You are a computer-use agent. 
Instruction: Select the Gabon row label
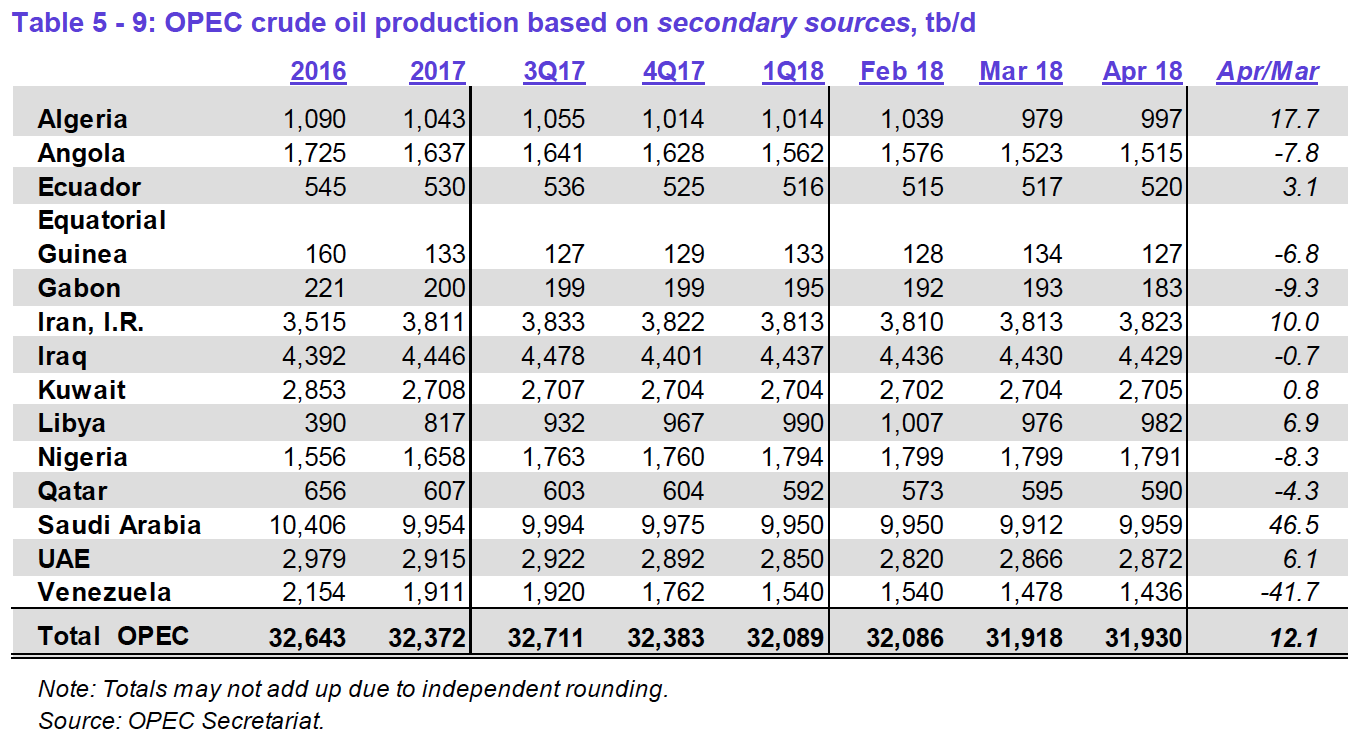tap(79, 288)
